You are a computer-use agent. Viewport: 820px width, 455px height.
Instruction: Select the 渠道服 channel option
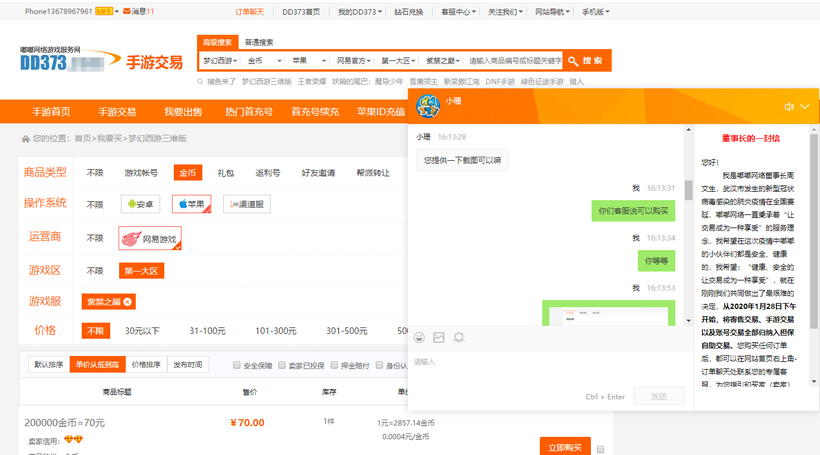(x=247, y=204)
